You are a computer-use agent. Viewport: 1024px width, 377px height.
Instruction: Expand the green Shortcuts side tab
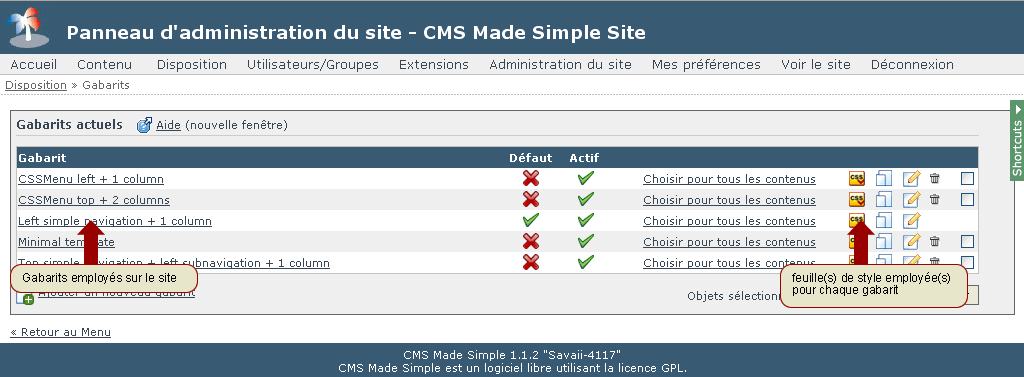1017,141
